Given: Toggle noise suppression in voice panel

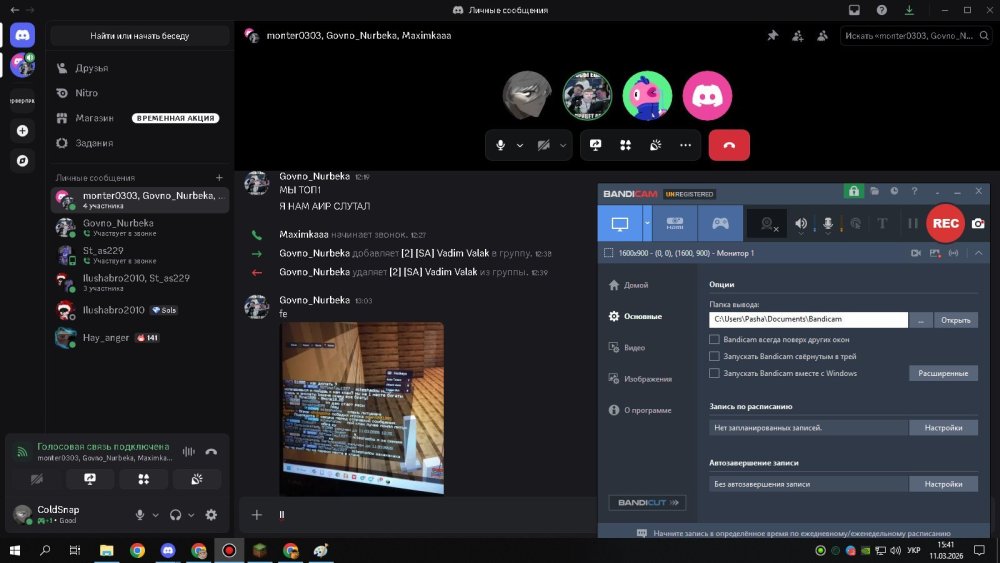Looking at the screenshot, I should pos(189,451).
